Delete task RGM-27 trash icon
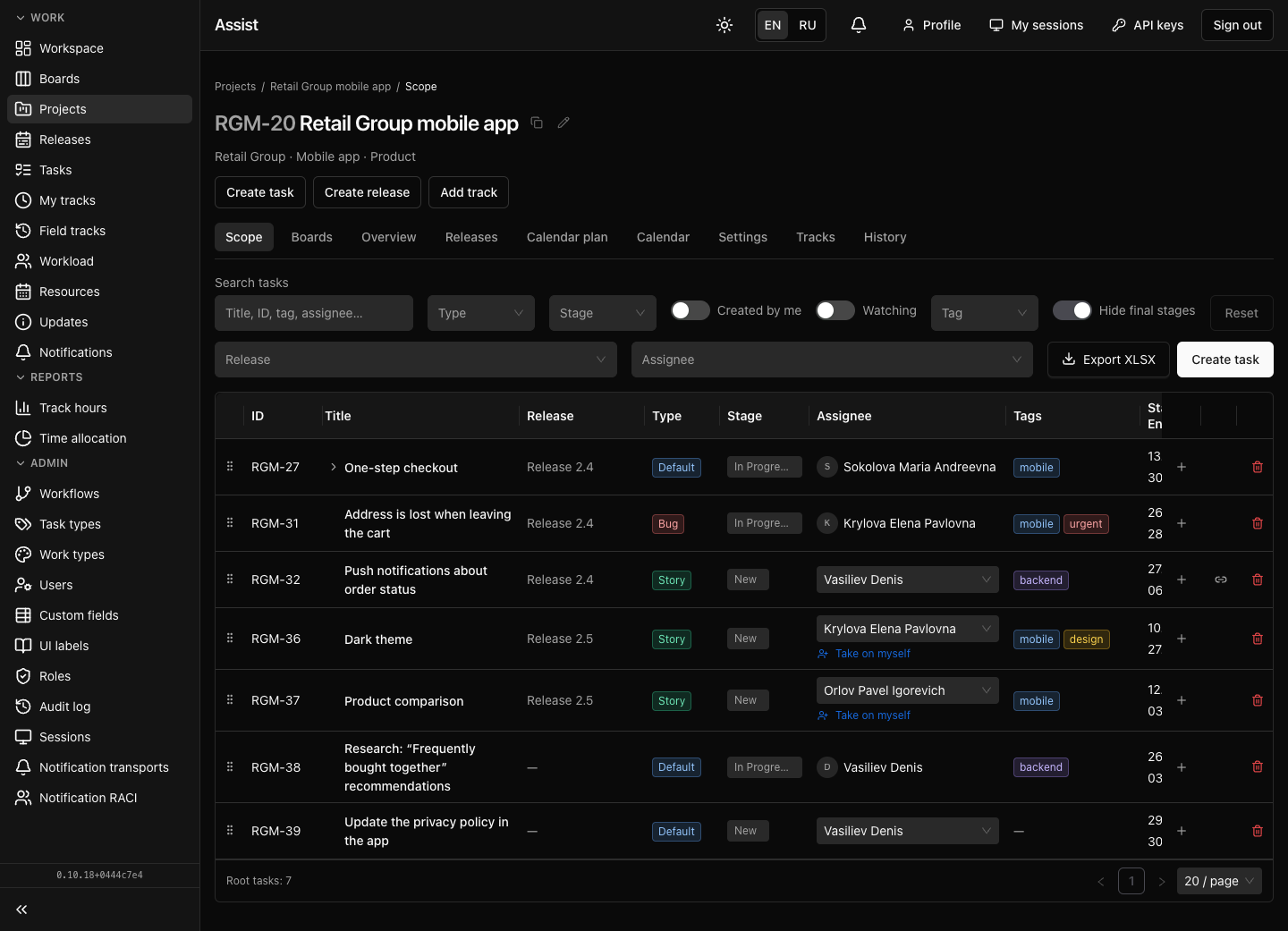Image resolution: width=1288 pixels, height=931 pixels. tap(1258, 467)
